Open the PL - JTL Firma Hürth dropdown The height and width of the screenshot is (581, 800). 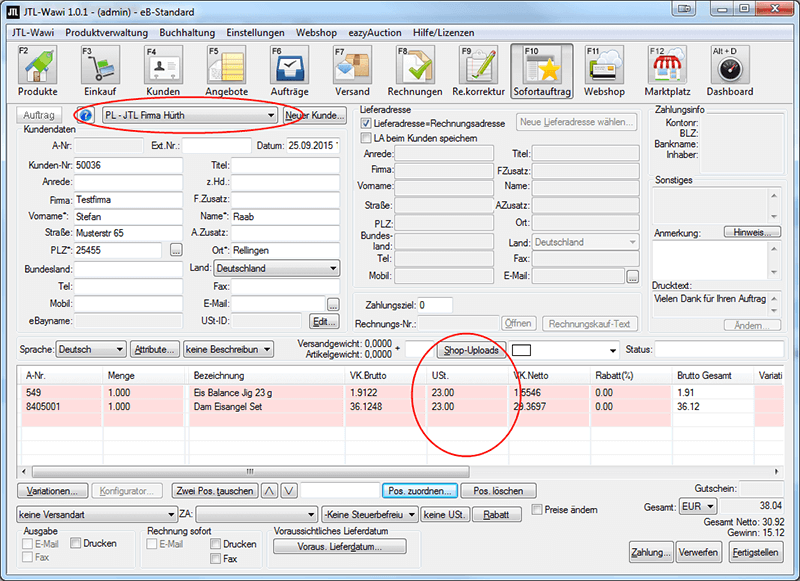(190, 115)
